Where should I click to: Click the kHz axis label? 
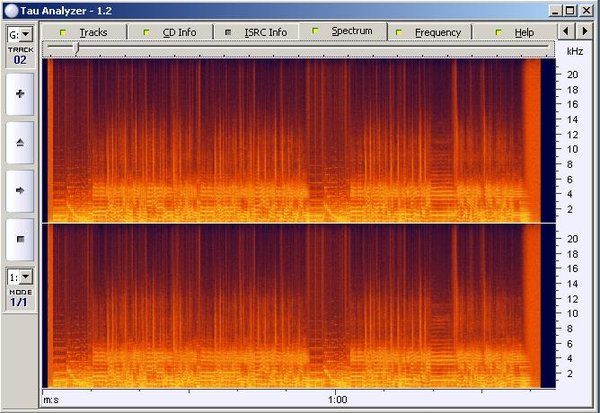(575, 51)
